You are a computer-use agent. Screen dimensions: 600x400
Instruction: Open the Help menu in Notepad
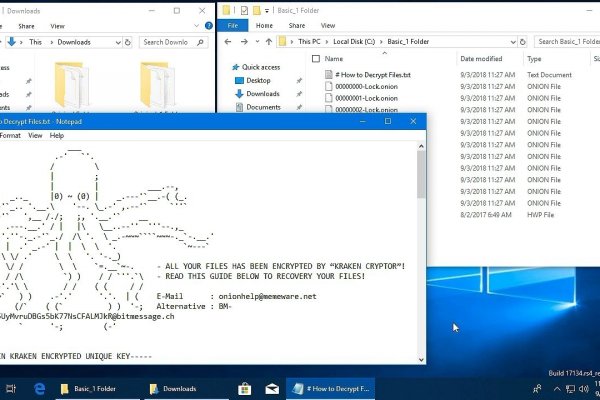coord(57,135)
